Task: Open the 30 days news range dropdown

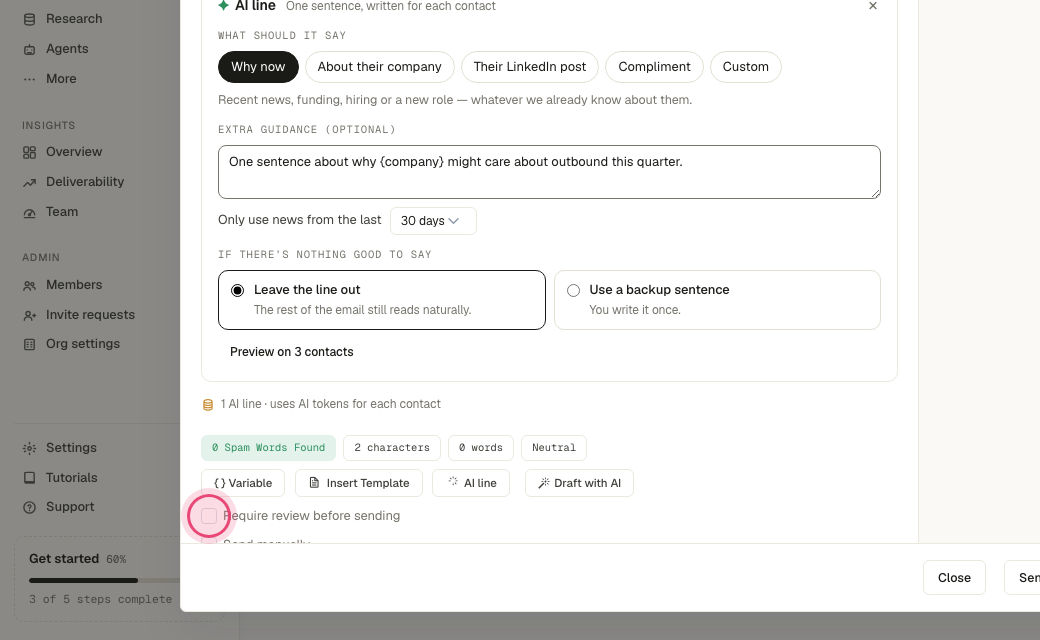Action: click(x=433, y=221)
